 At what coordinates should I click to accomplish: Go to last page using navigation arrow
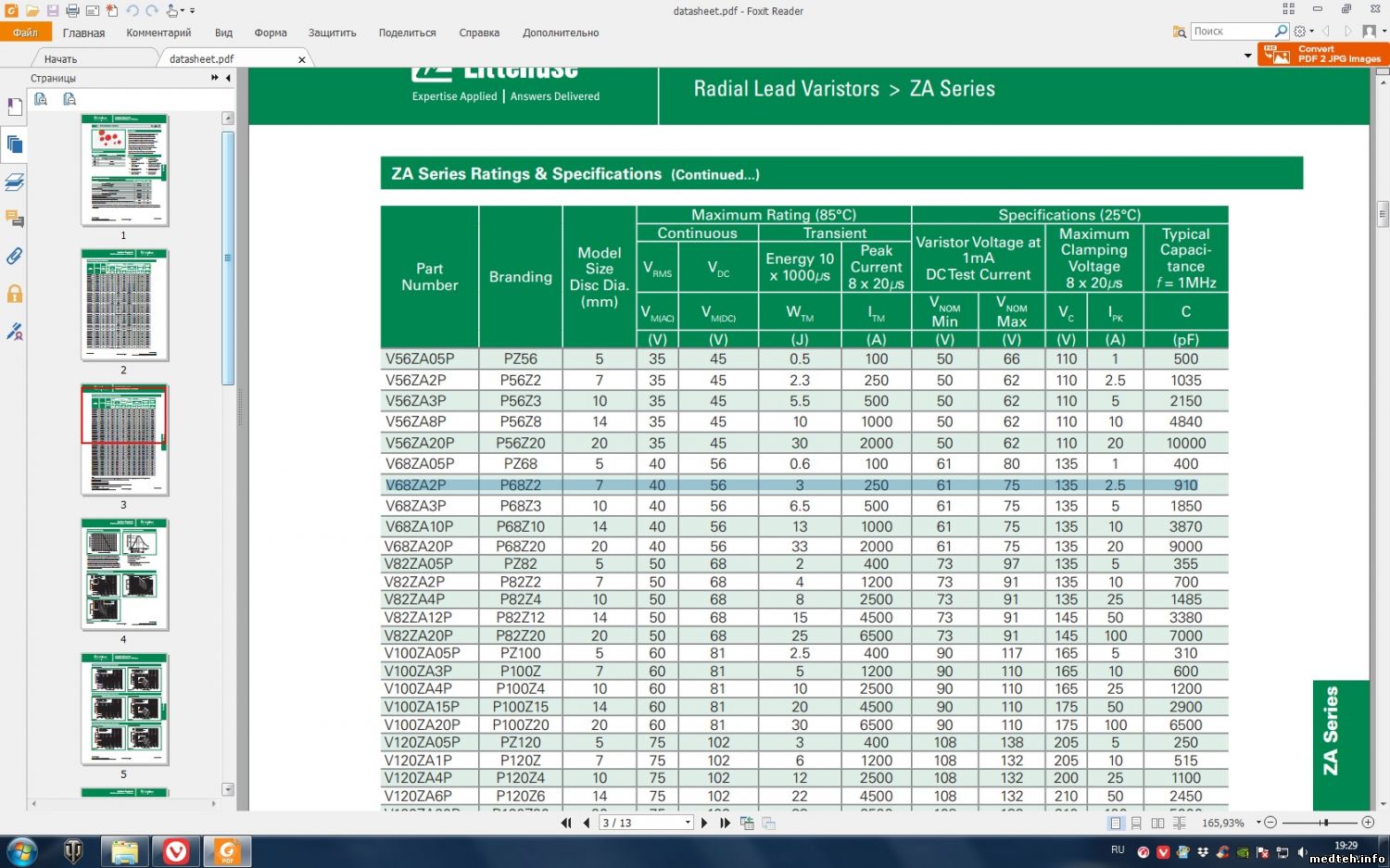pyautogui.click(x=725, y=823)
